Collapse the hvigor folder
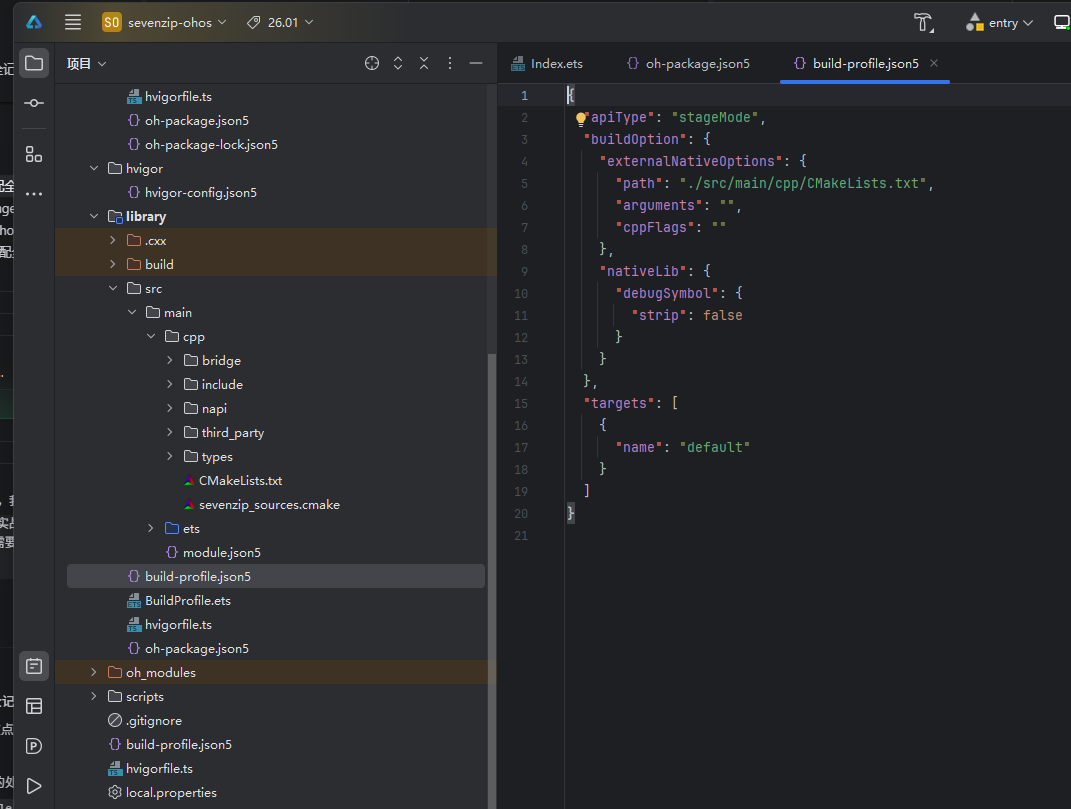Viewport: 1071px width, 809px height. (94, 168)
